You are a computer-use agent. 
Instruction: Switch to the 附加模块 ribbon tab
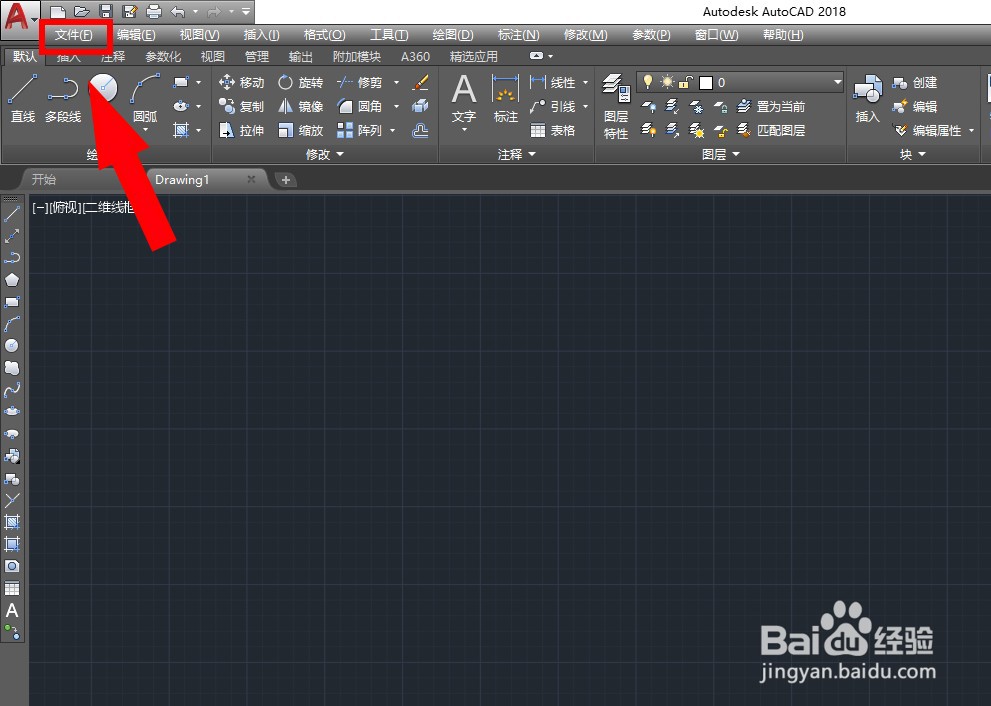[x=356, y=57]
